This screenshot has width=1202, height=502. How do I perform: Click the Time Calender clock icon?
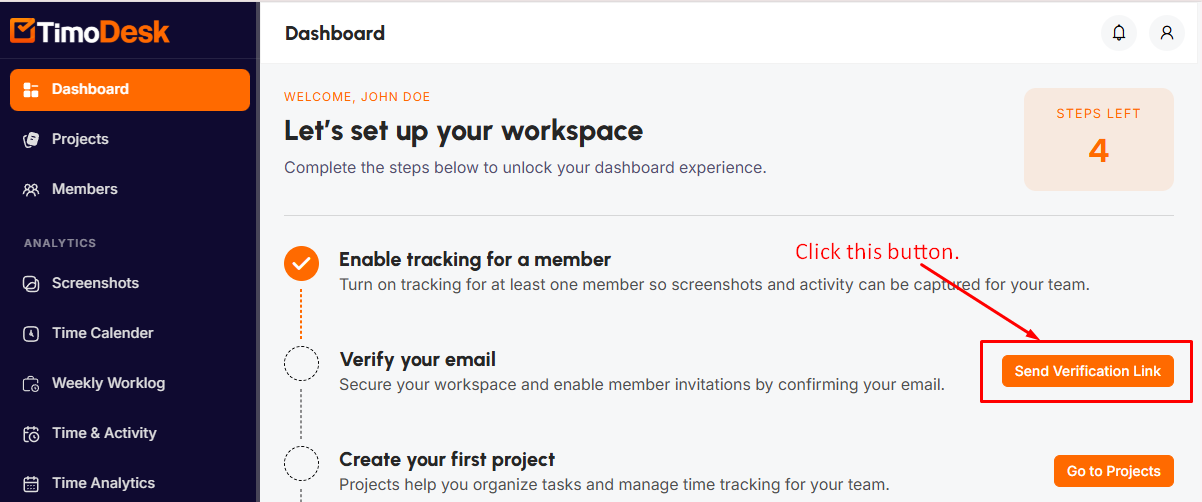[31, 334]
